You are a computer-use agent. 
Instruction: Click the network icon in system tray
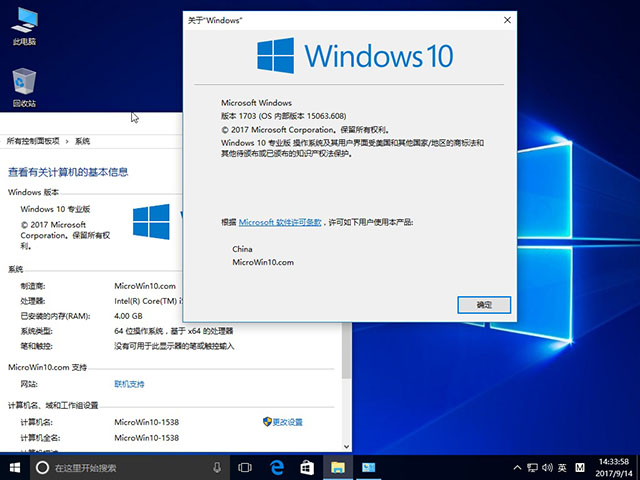coord(532,467)
